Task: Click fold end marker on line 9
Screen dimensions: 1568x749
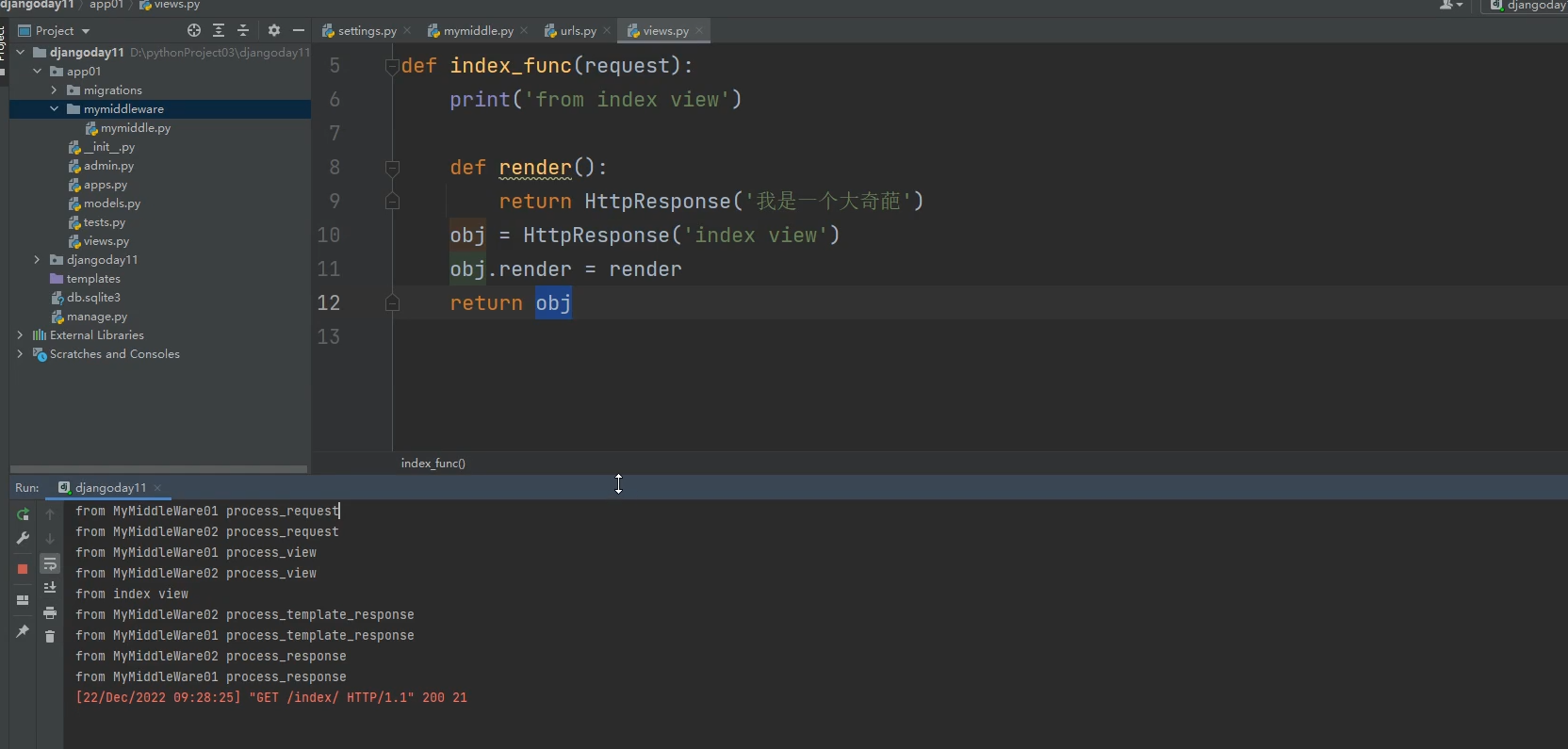Action: coord(392,202)
